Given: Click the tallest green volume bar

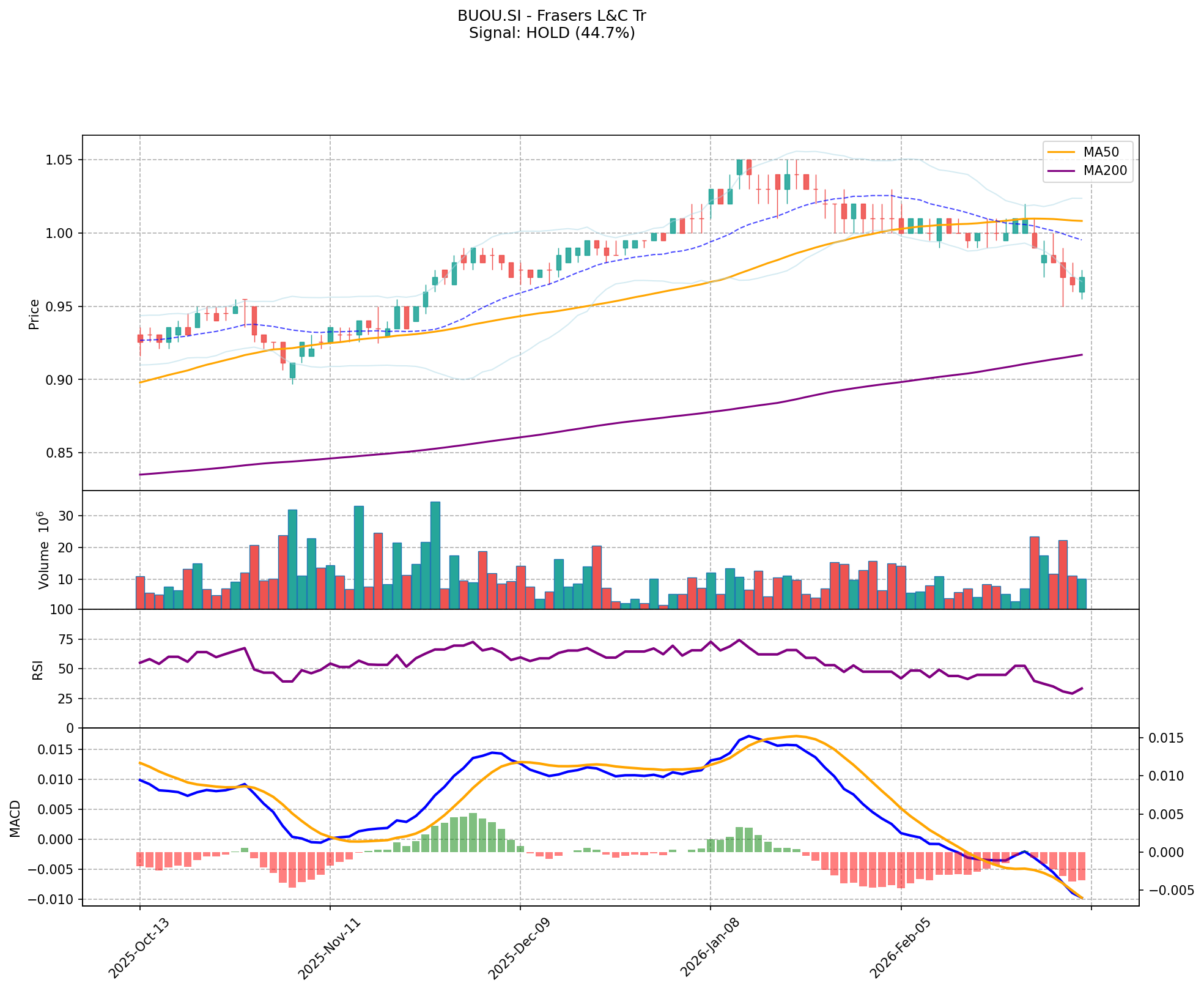Looking at the screenshot, I should (435, 554).
